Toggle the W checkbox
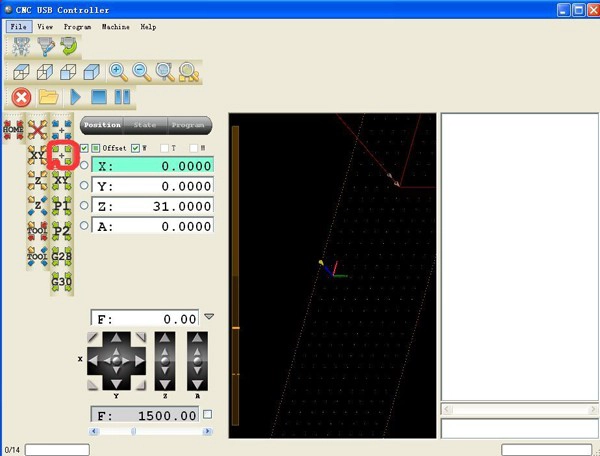The width and height of the screenshot is (600, 456). coord(135,148)
